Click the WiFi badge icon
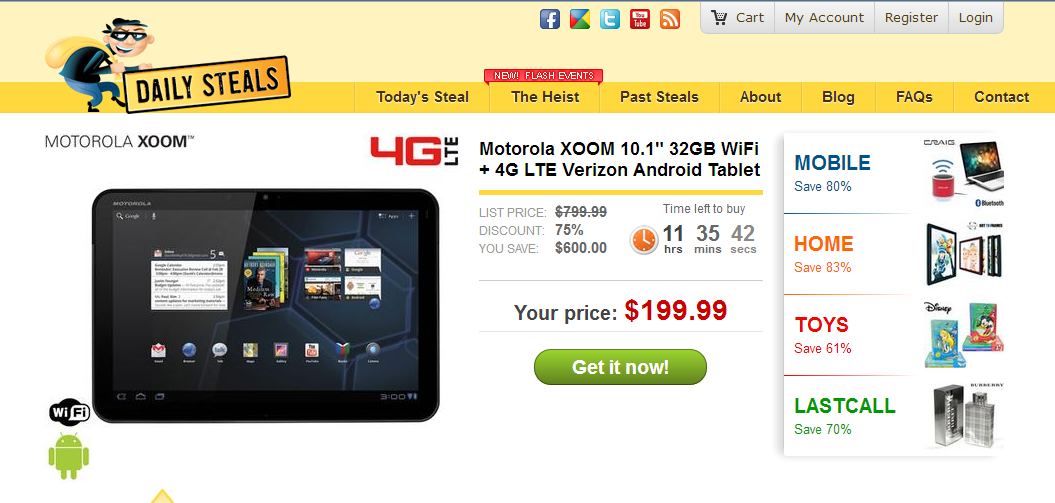The image size is (1055, 503). [x=69, y=412]
